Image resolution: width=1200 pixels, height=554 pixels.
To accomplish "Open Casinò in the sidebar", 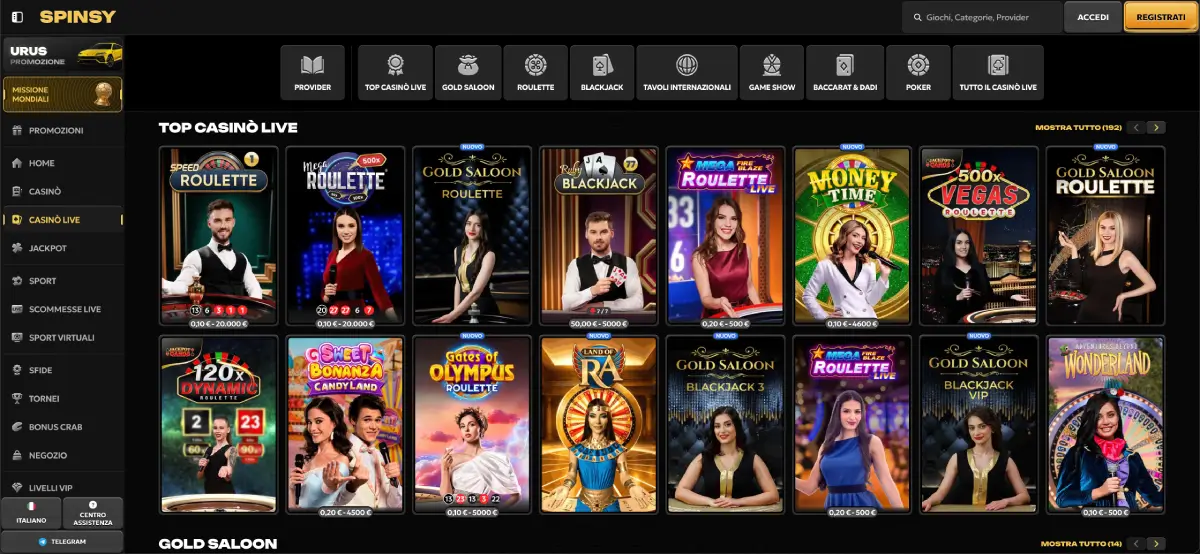I will [62, 191].
